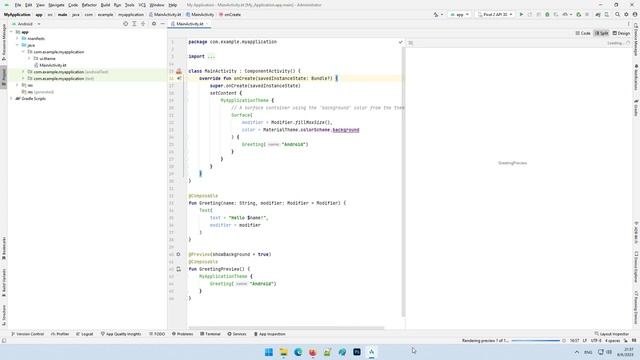Open IDE settings gear in top toolbar

point(626,14)
